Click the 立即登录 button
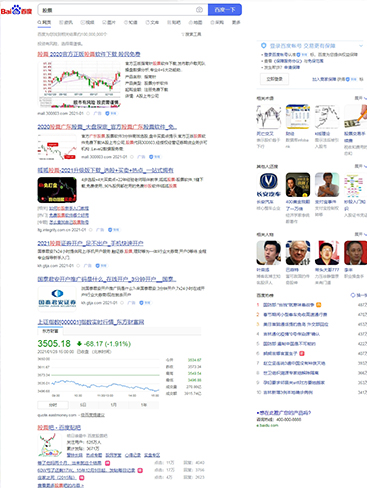The image size is (367, 488). [275, 79]
